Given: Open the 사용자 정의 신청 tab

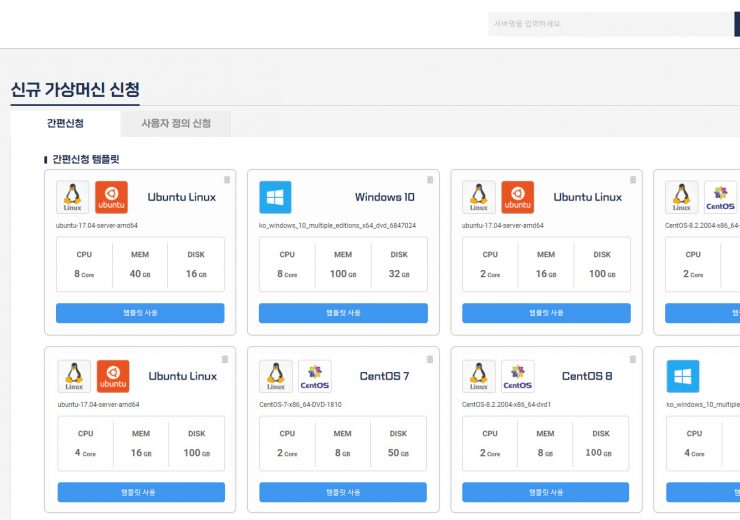Looking at the screenshot, I should (x=176, y=123).
